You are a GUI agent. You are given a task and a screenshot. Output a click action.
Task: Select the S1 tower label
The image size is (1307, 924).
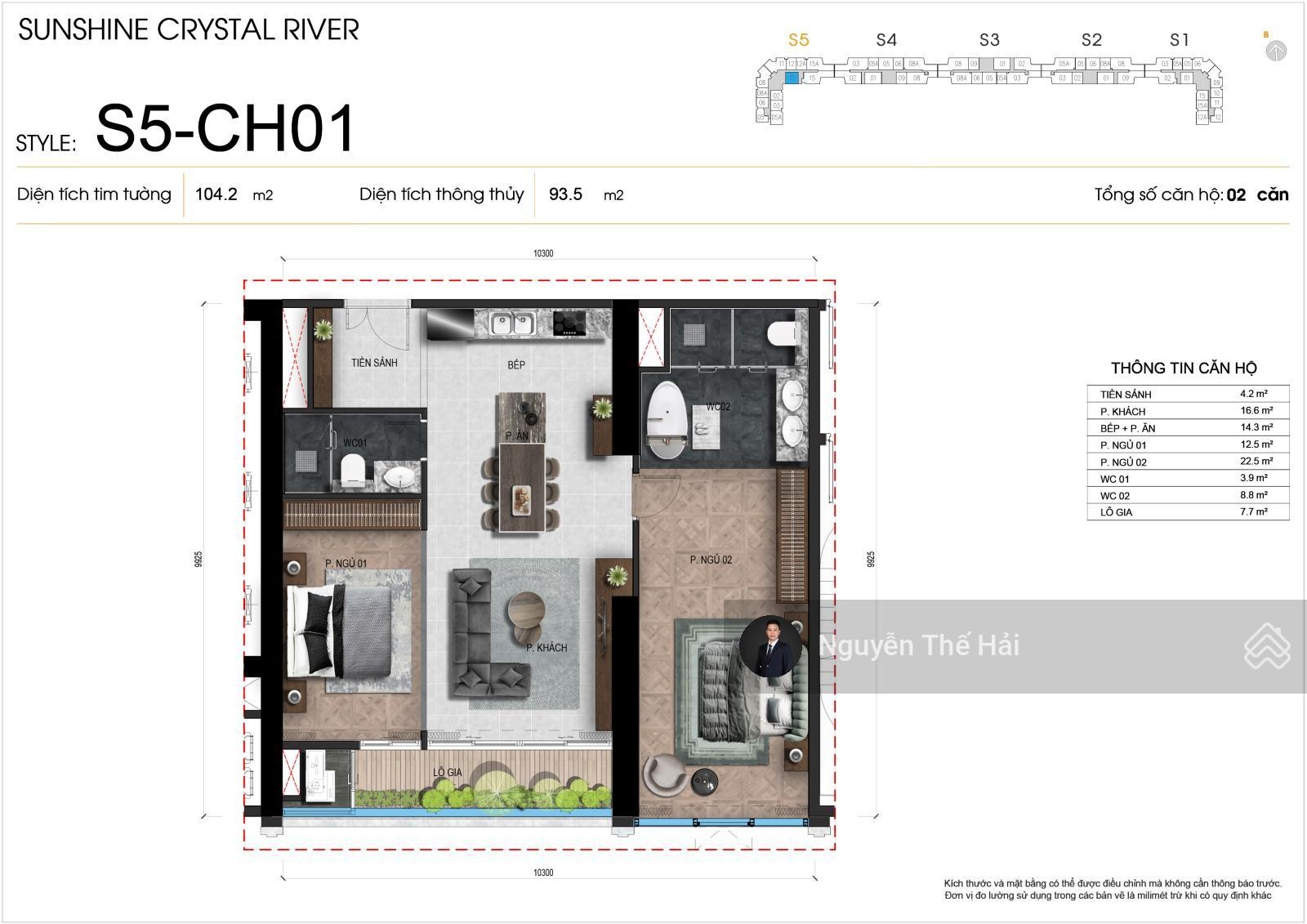1180,40
